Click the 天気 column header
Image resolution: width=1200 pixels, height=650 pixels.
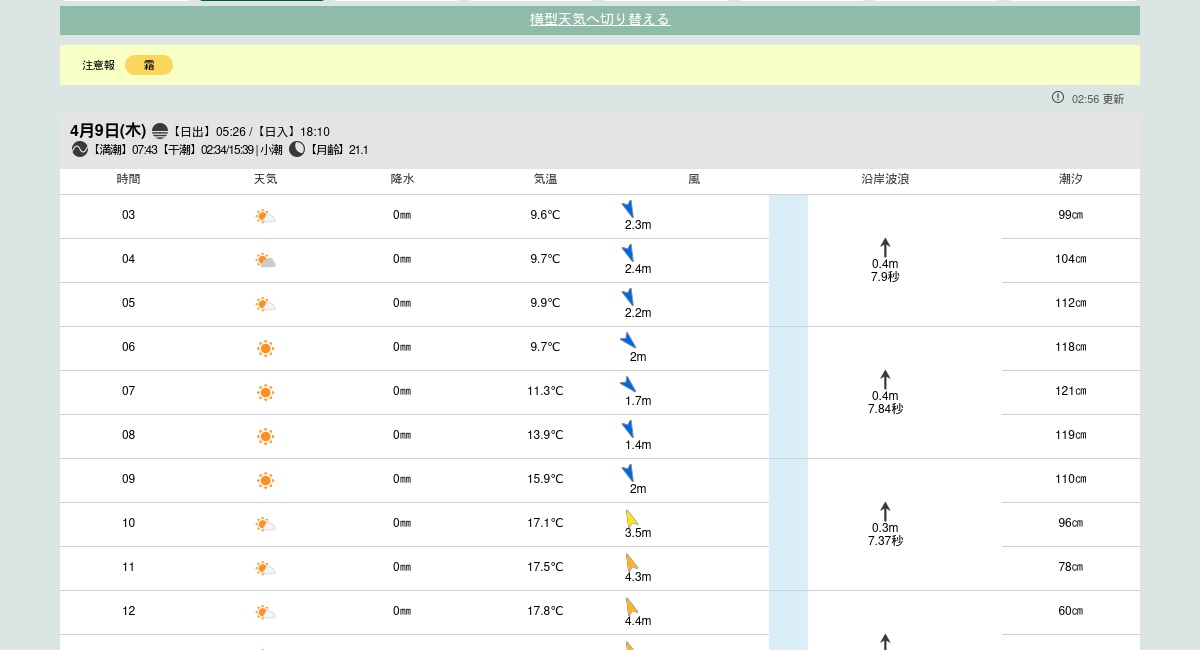click(265, 180)
